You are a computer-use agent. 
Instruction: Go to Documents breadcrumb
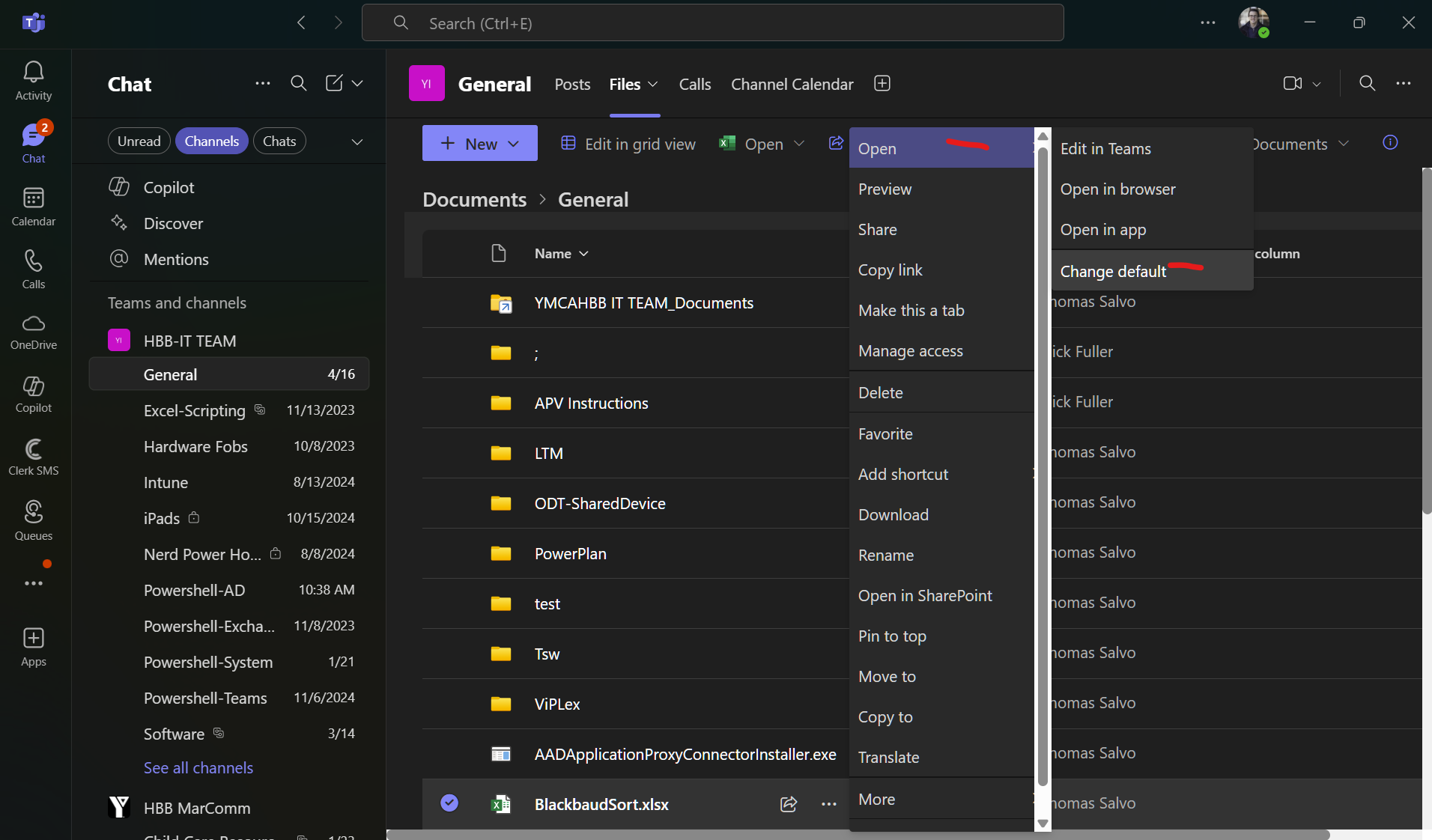pyautogui.click(x=474, y=199)
